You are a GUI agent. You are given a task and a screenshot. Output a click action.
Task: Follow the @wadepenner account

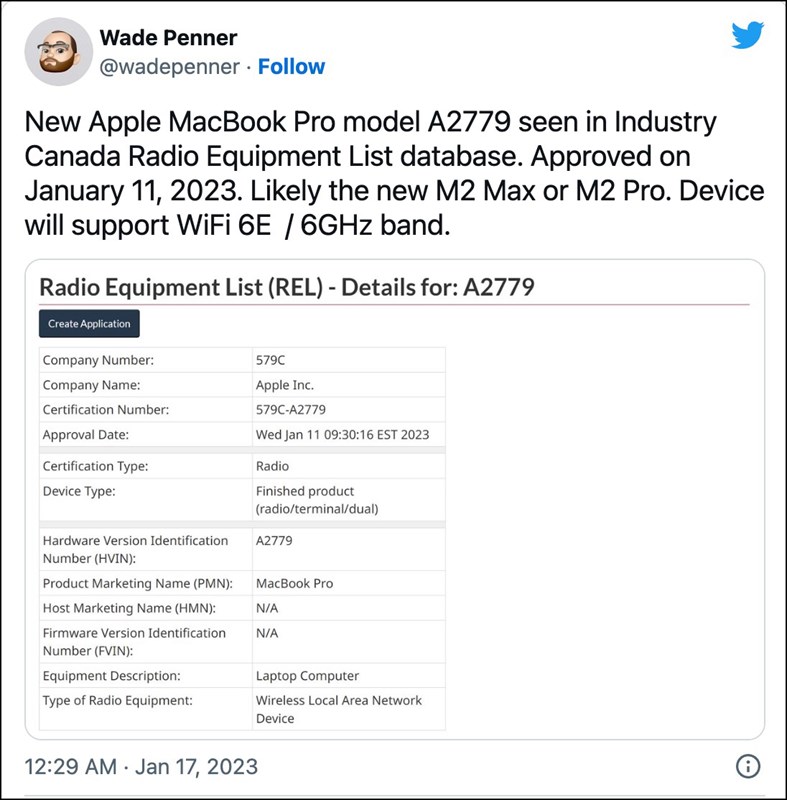click(291, 67)
